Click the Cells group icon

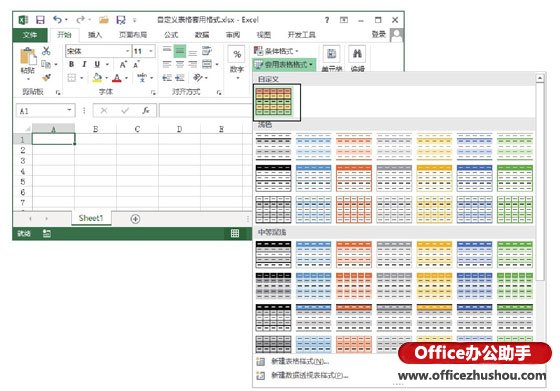click(x=331, y=54)
